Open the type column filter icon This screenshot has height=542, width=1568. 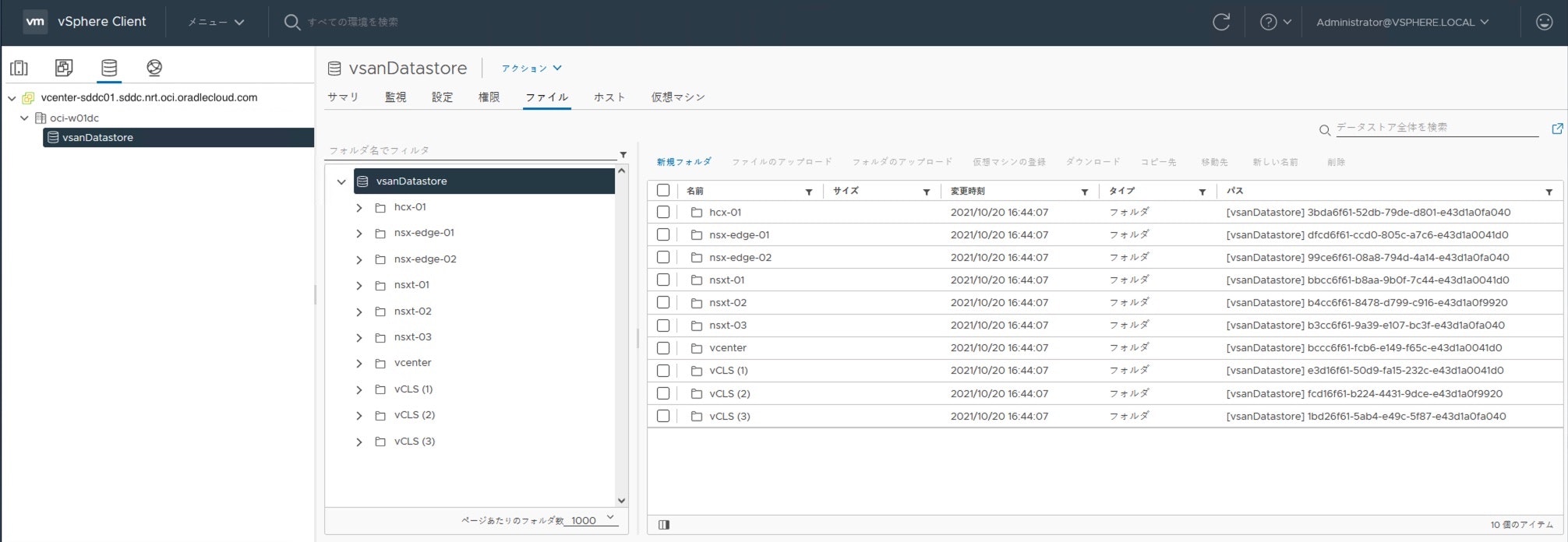coord(1202,192)
